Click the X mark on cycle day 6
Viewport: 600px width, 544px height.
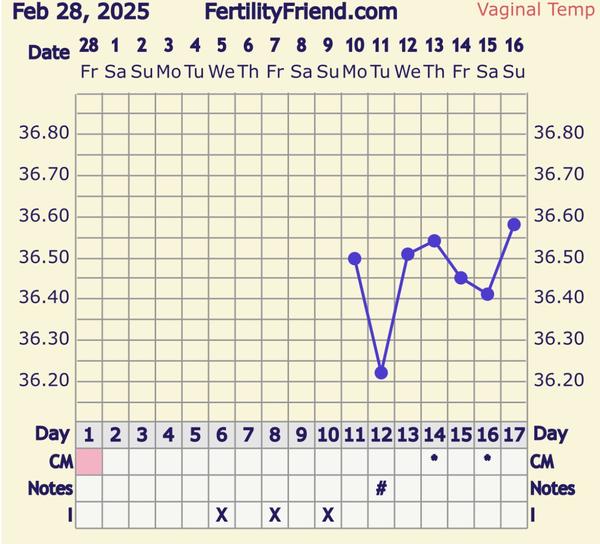pos(222,515)
